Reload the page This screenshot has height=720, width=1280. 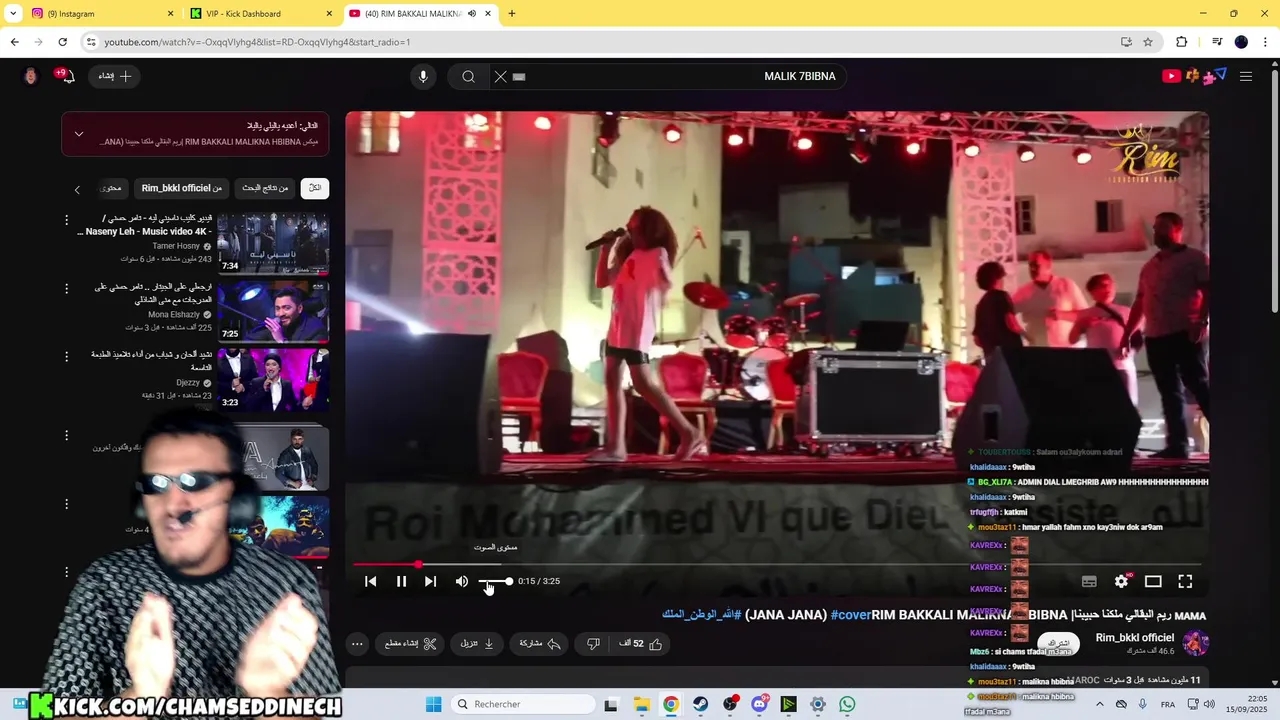(x=62, y=42)
